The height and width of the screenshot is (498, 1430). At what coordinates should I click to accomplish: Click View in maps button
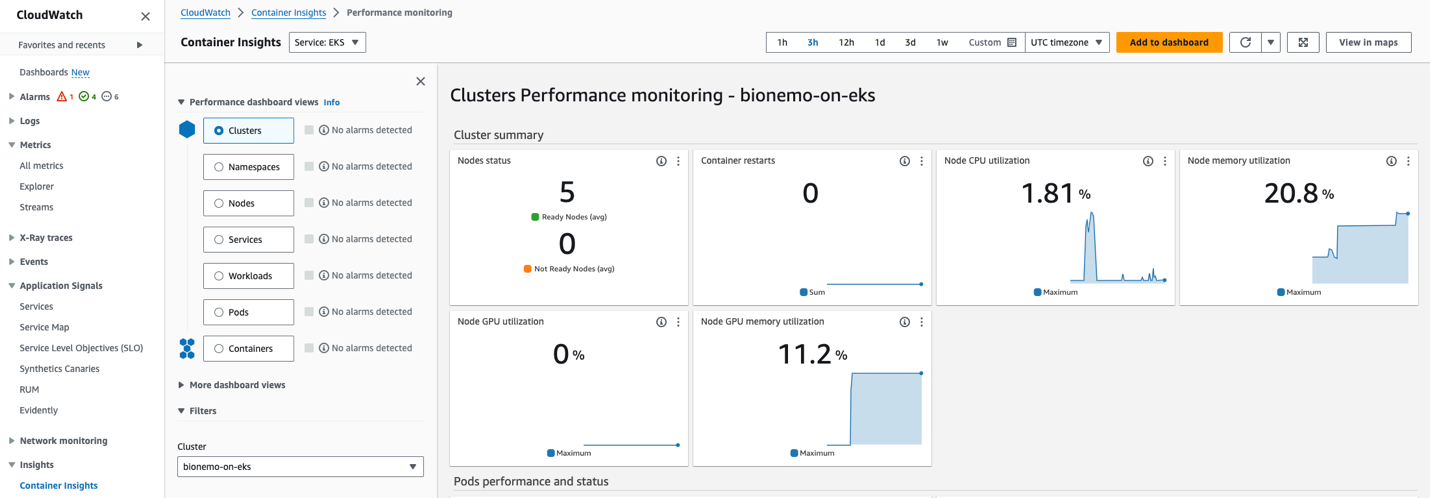[1368, 42]
